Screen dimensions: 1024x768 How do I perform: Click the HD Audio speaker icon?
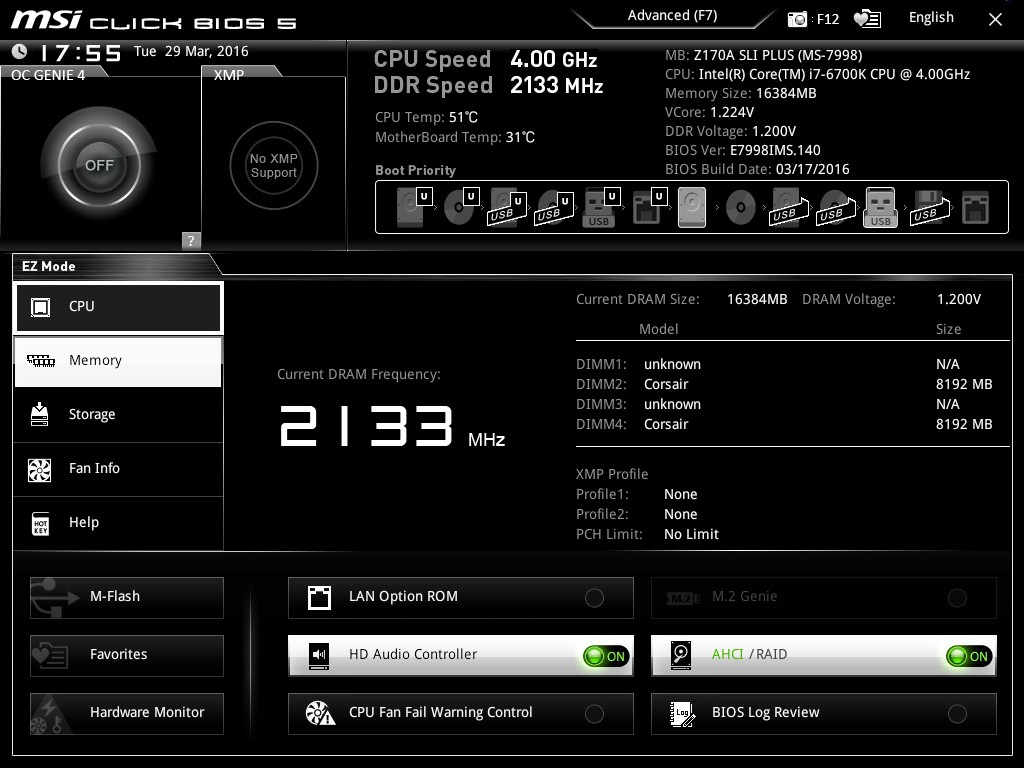click(x=319, y=656)
